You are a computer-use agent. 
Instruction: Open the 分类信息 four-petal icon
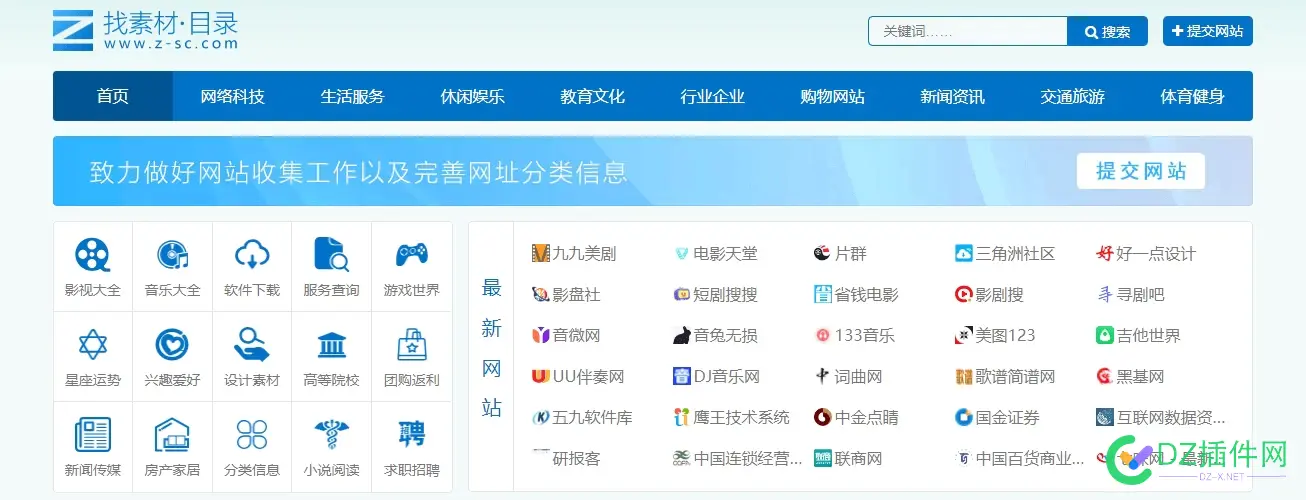[252, 435]
